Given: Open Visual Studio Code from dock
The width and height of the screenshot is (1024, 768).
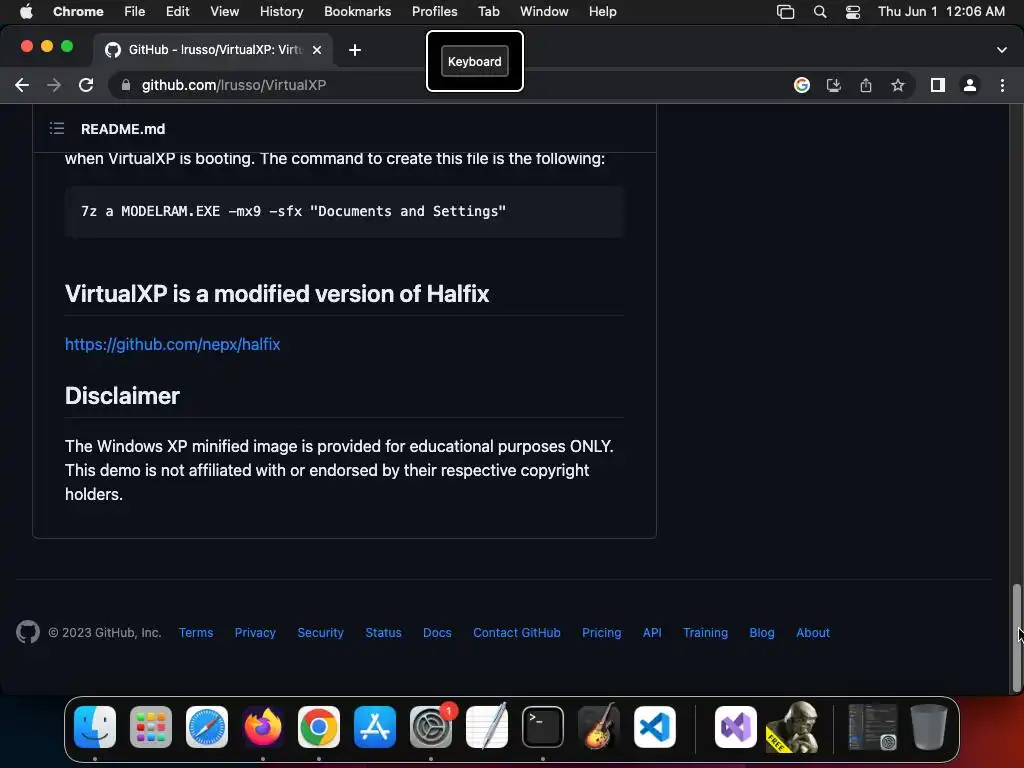Looking at the screenshot, I should point(654,727).
